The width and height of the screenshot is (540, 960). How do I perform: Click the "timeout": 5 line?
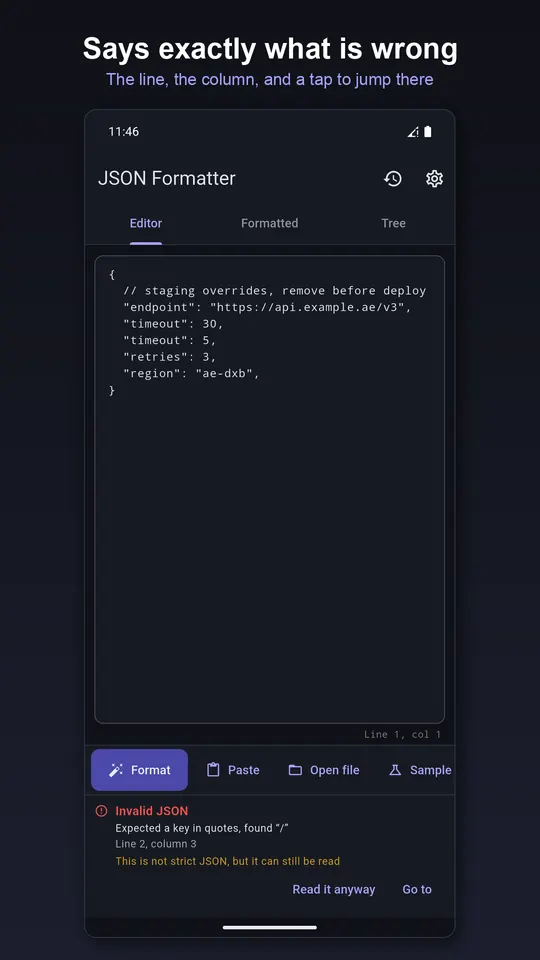click(x=170, y=340)
